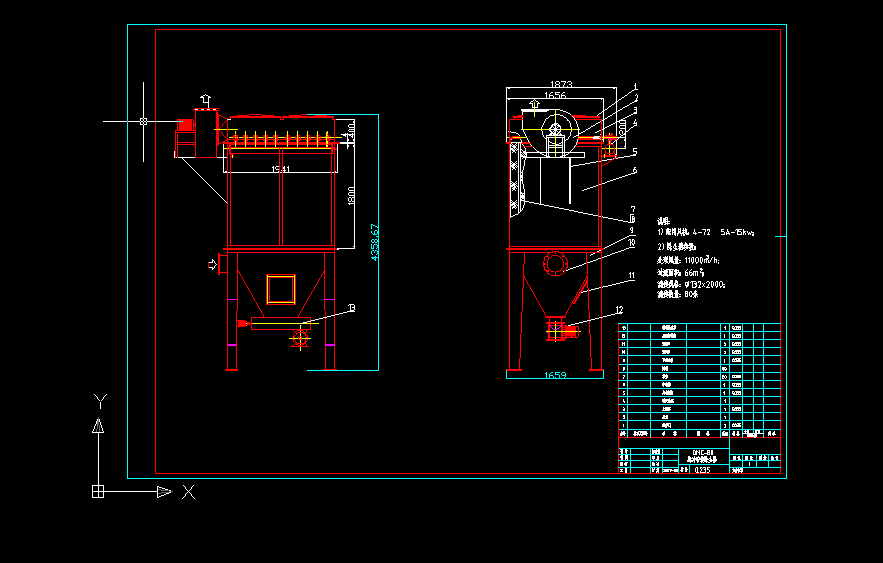Select the discharge valve under left-view conveyor
883x563 pixels.
point(300,338)
